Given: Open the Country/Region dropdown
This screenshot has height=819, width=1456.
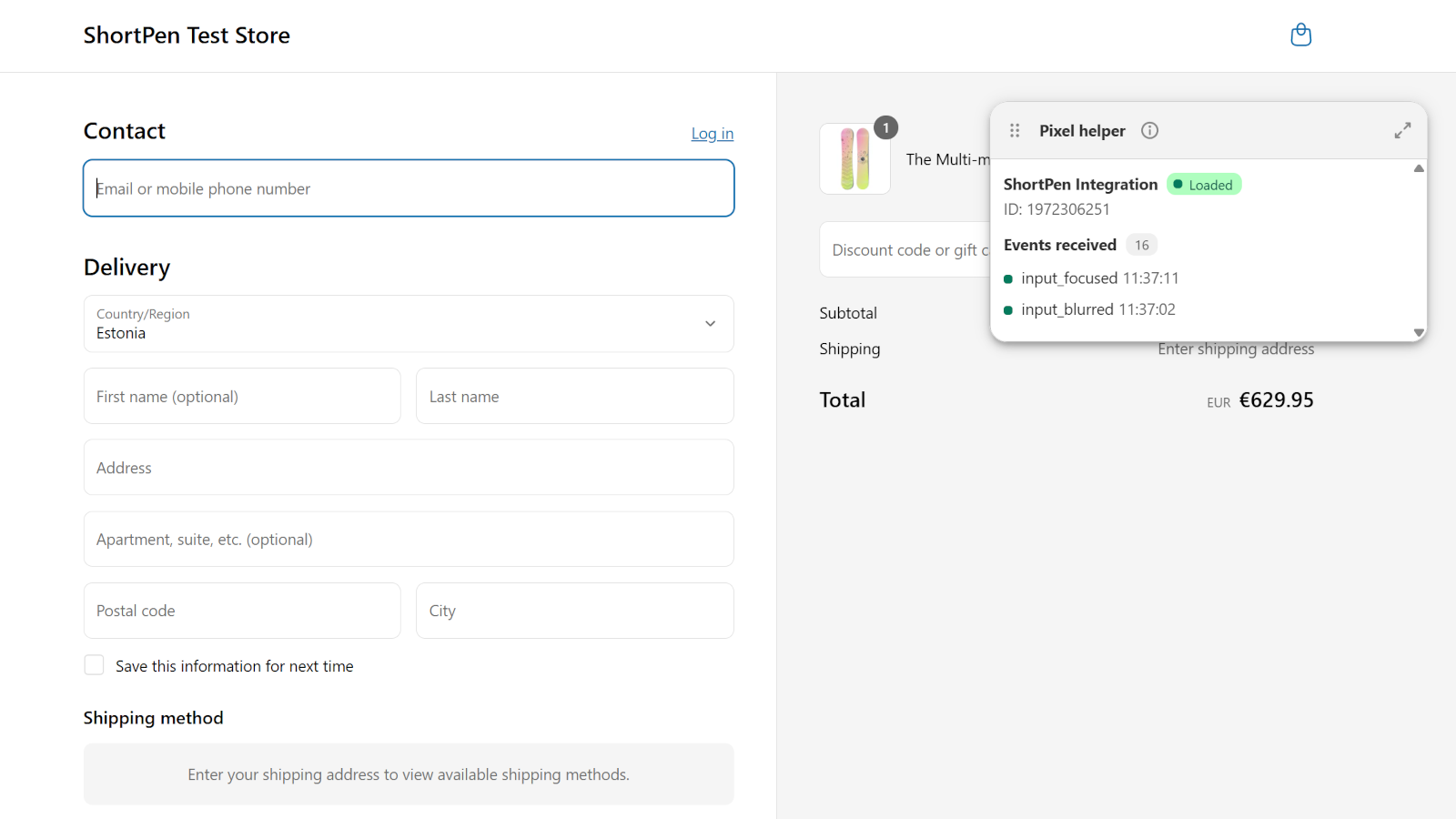Looking at the screenshot, I should pos(409,324).
